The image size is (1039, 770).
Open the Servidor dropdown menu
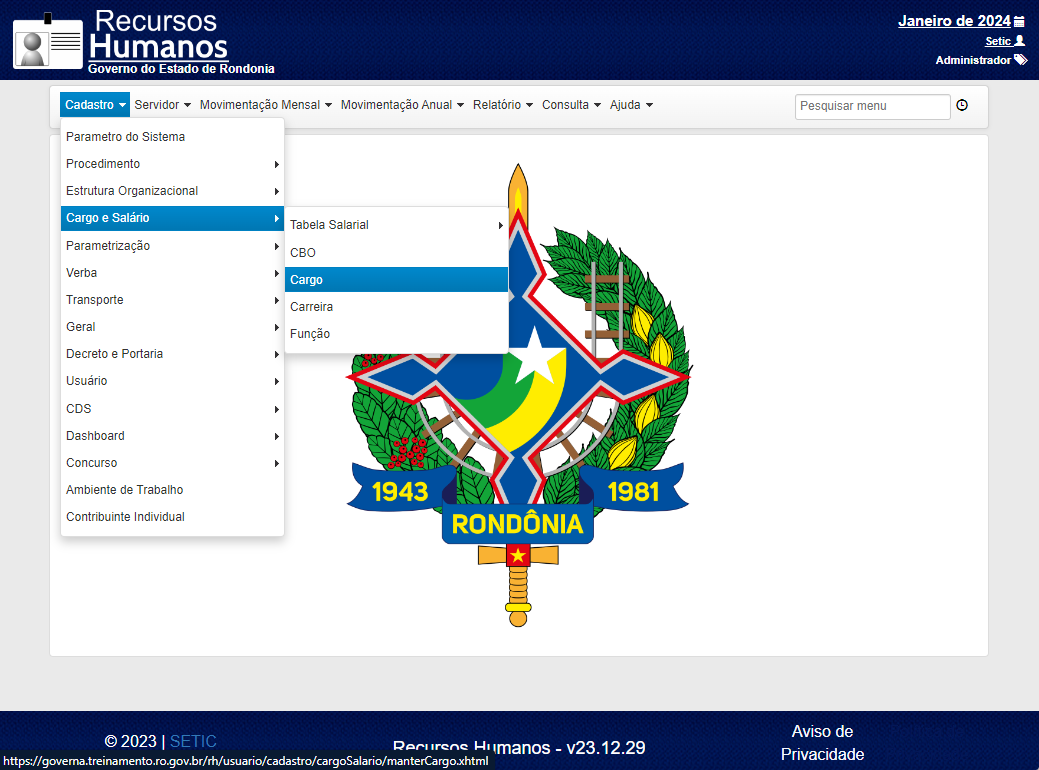tap(162, 105)
